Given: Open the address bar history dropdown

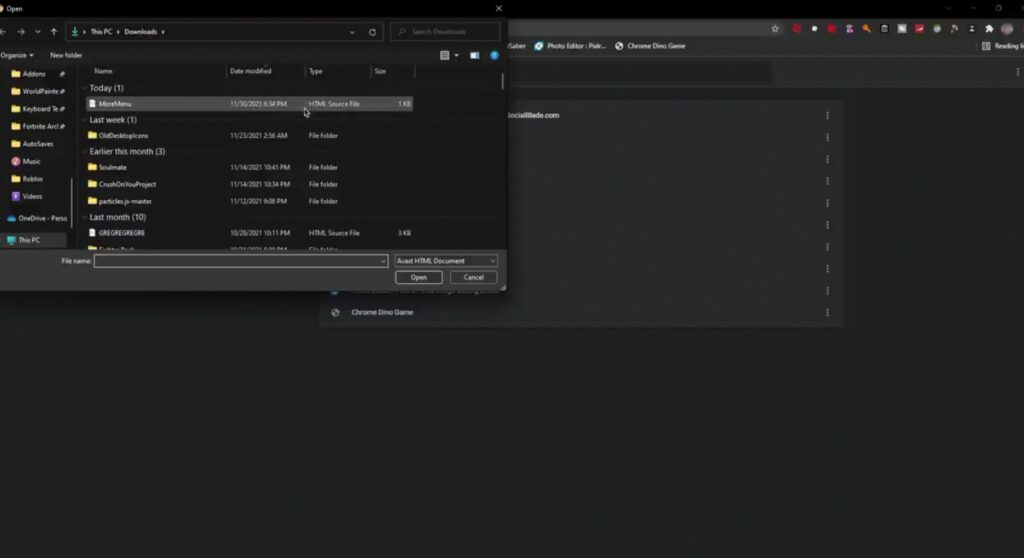Looking at the screenshot, I should point(352,32).
